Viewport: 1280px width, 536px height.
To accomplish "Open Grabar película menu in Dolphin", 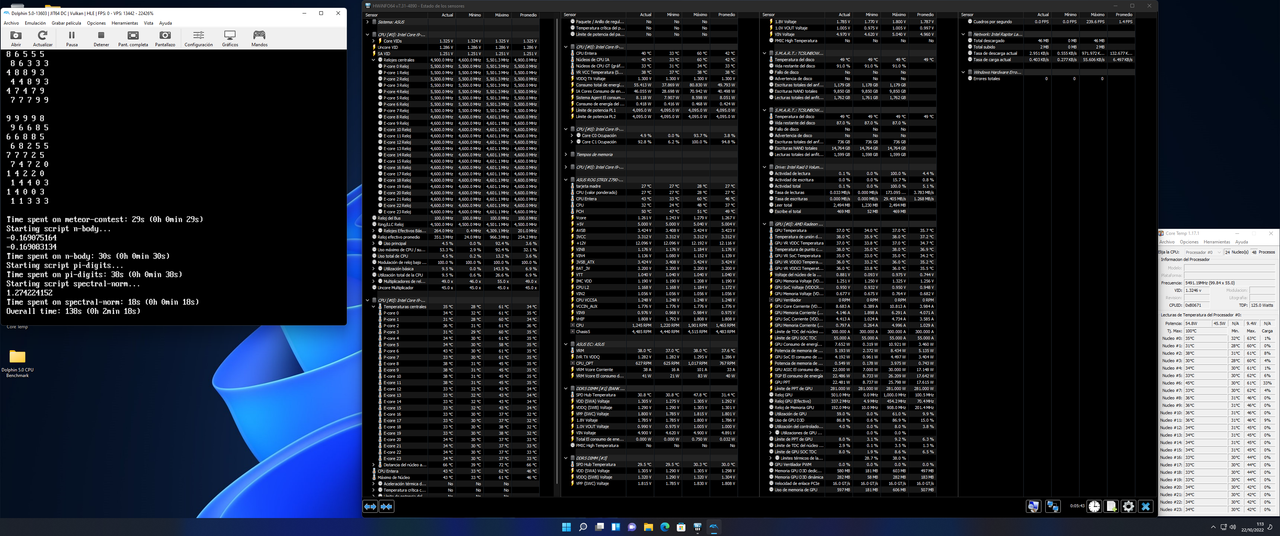I will [x=66, y=22].
